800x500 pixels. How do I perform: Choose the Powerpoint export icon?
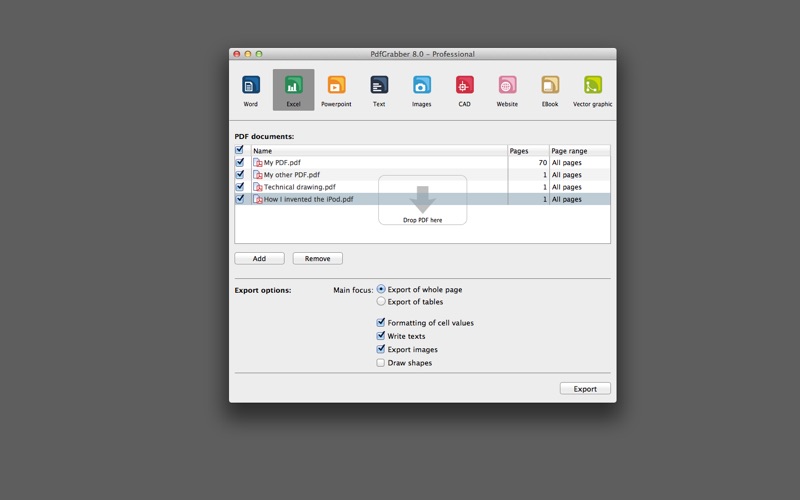(x=336, y=85)
